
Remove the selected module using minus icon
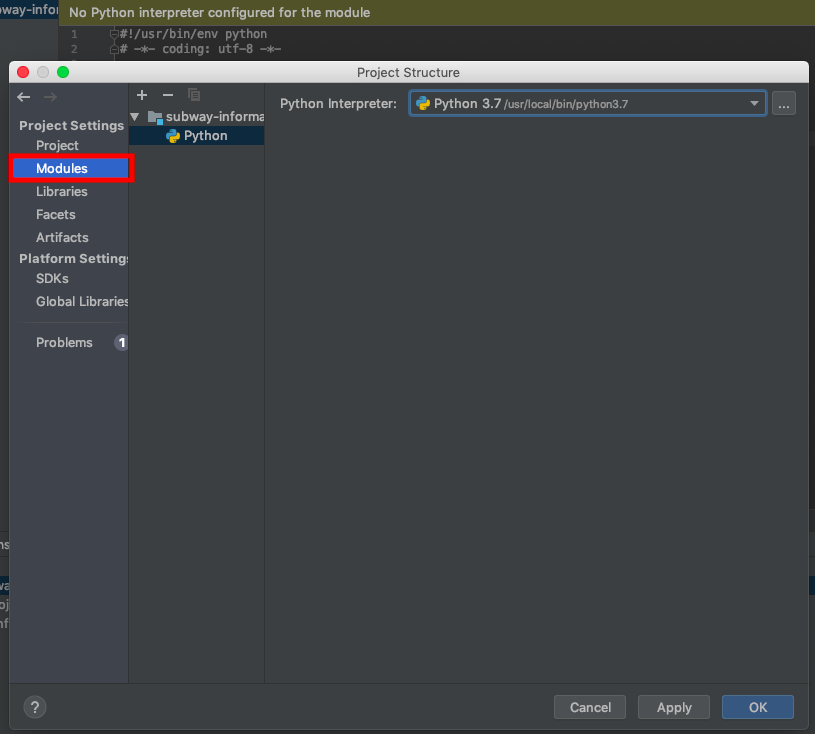pyautogui.click(x=166, y=95)
